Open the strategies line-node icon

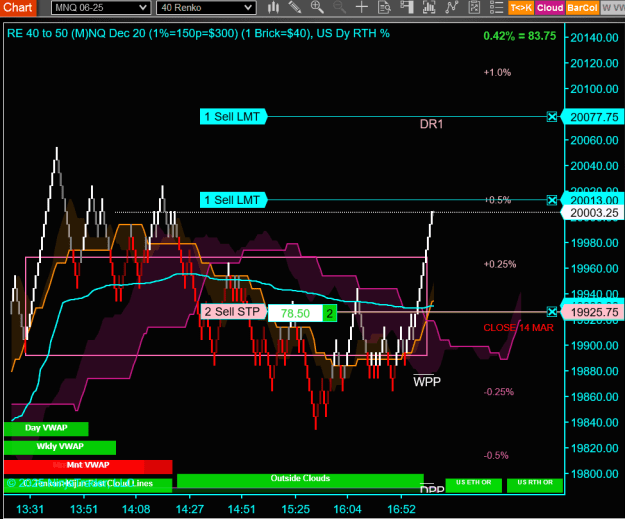452,7
